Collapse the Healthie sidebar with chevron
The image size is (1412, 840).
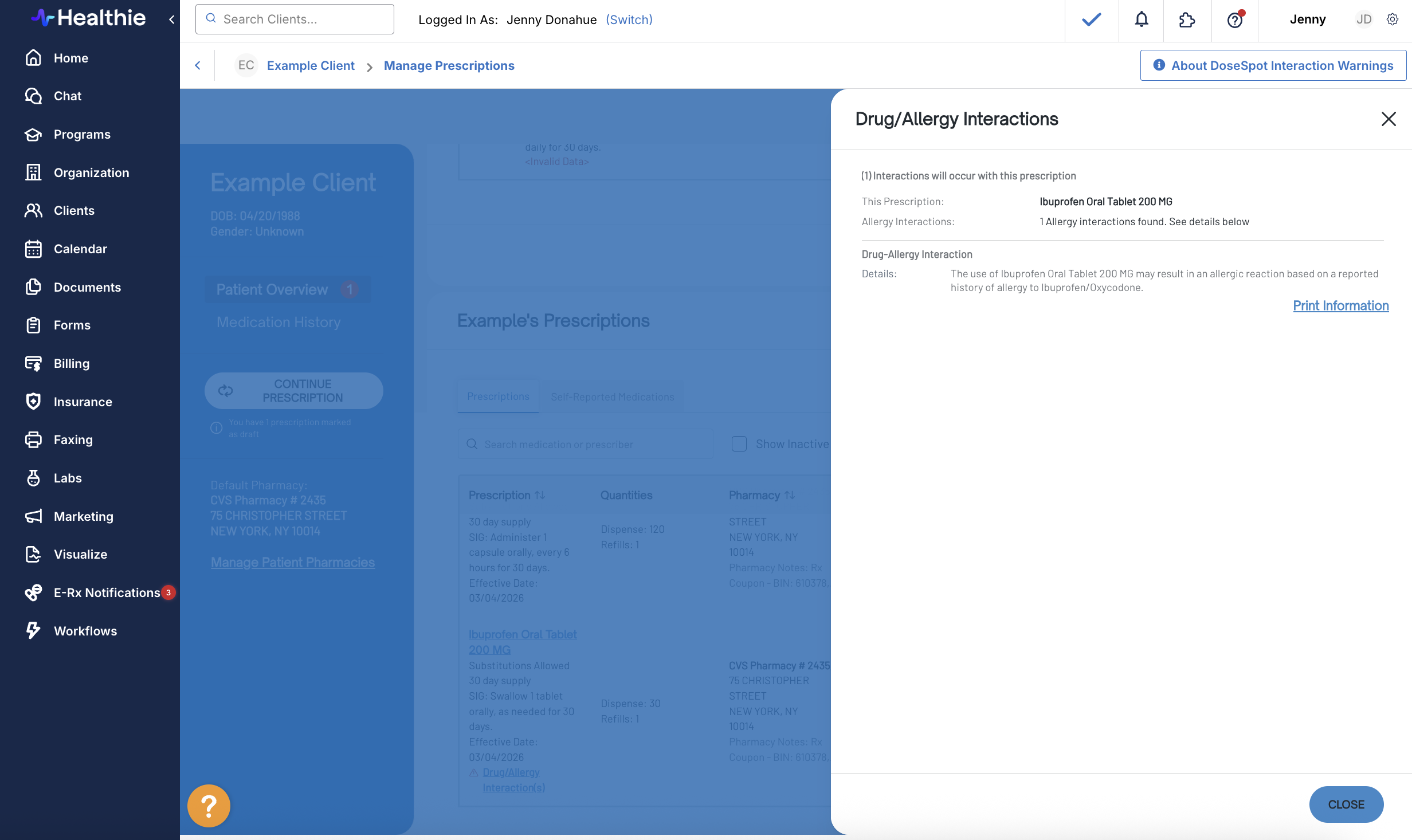171,19
